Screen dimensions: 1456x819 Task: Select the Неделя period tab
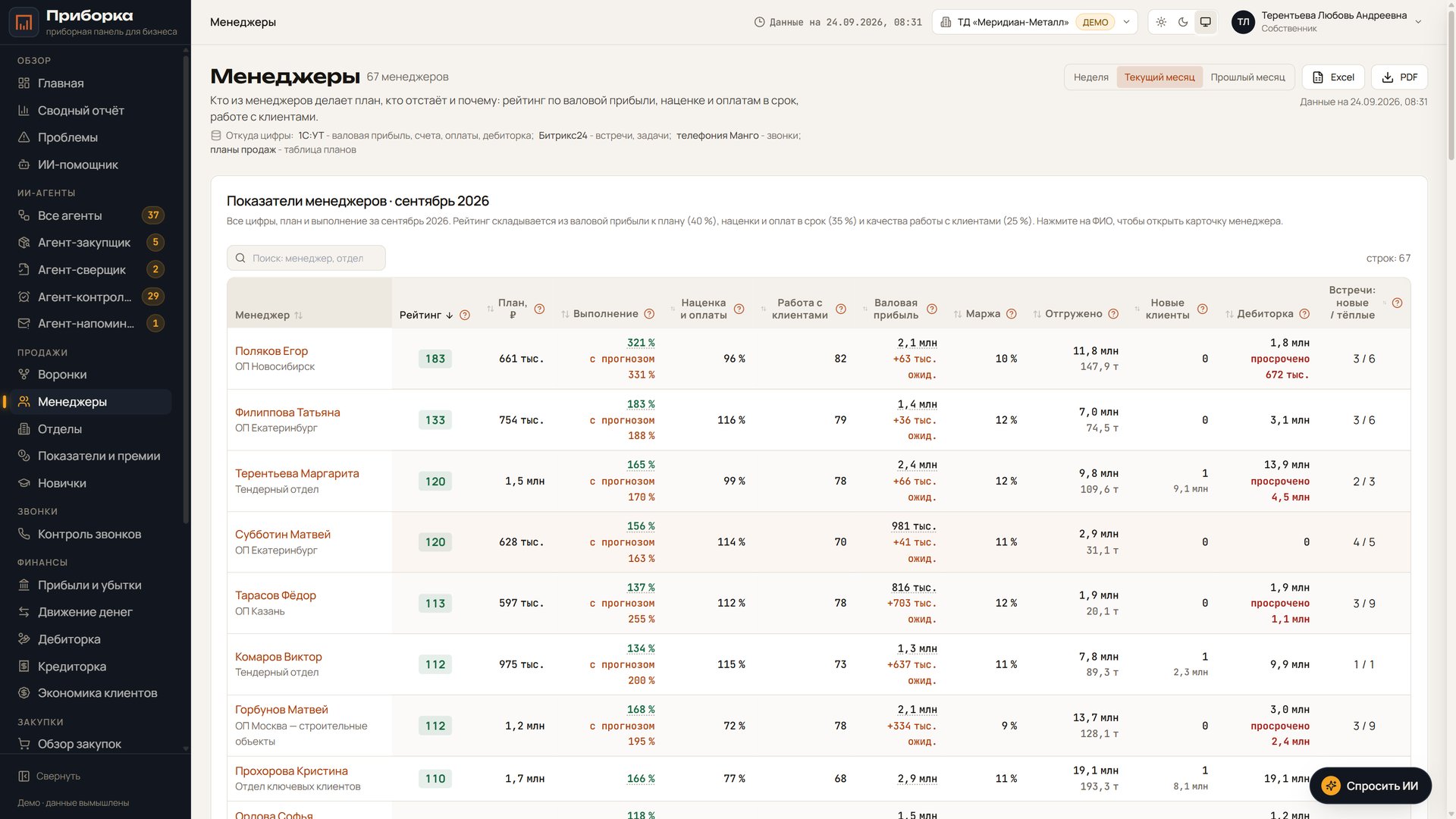pos(1090,77)
